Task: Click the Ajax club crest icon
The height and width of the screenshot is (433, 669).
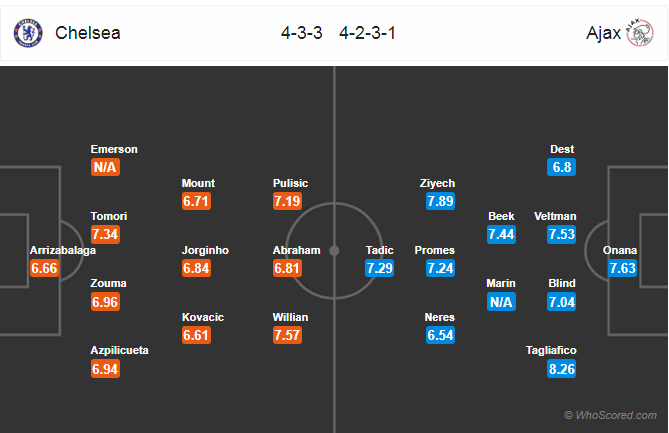Action: [640, 33]
